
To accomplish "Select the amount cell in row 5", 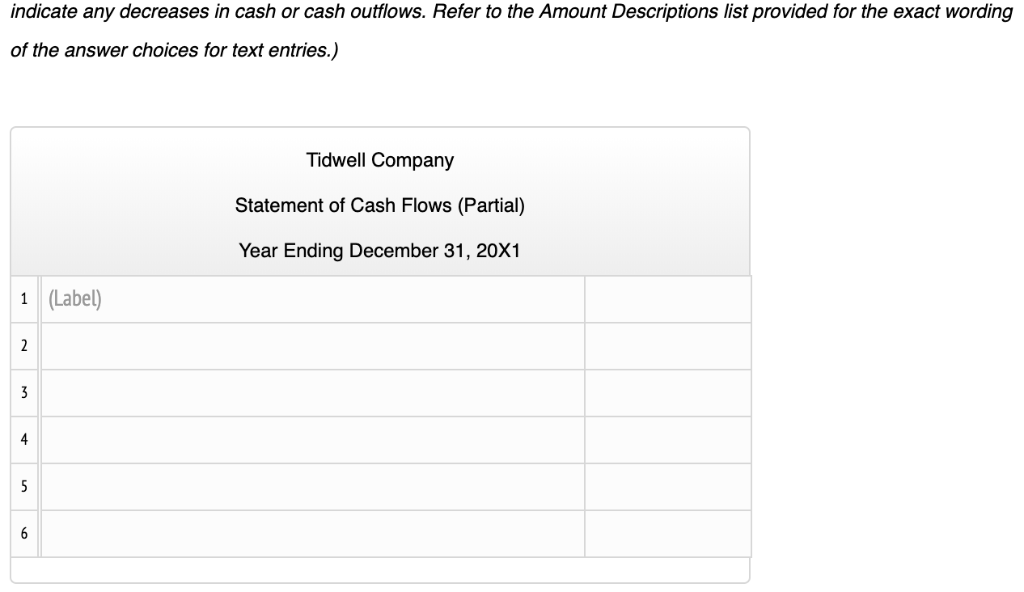I will 667,485.
